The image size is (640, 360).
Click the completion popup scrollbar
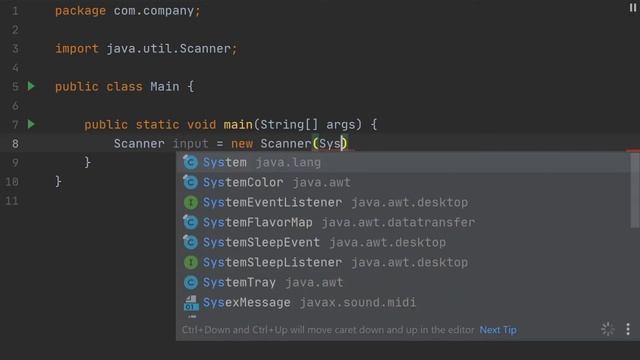tap(635, 191)
